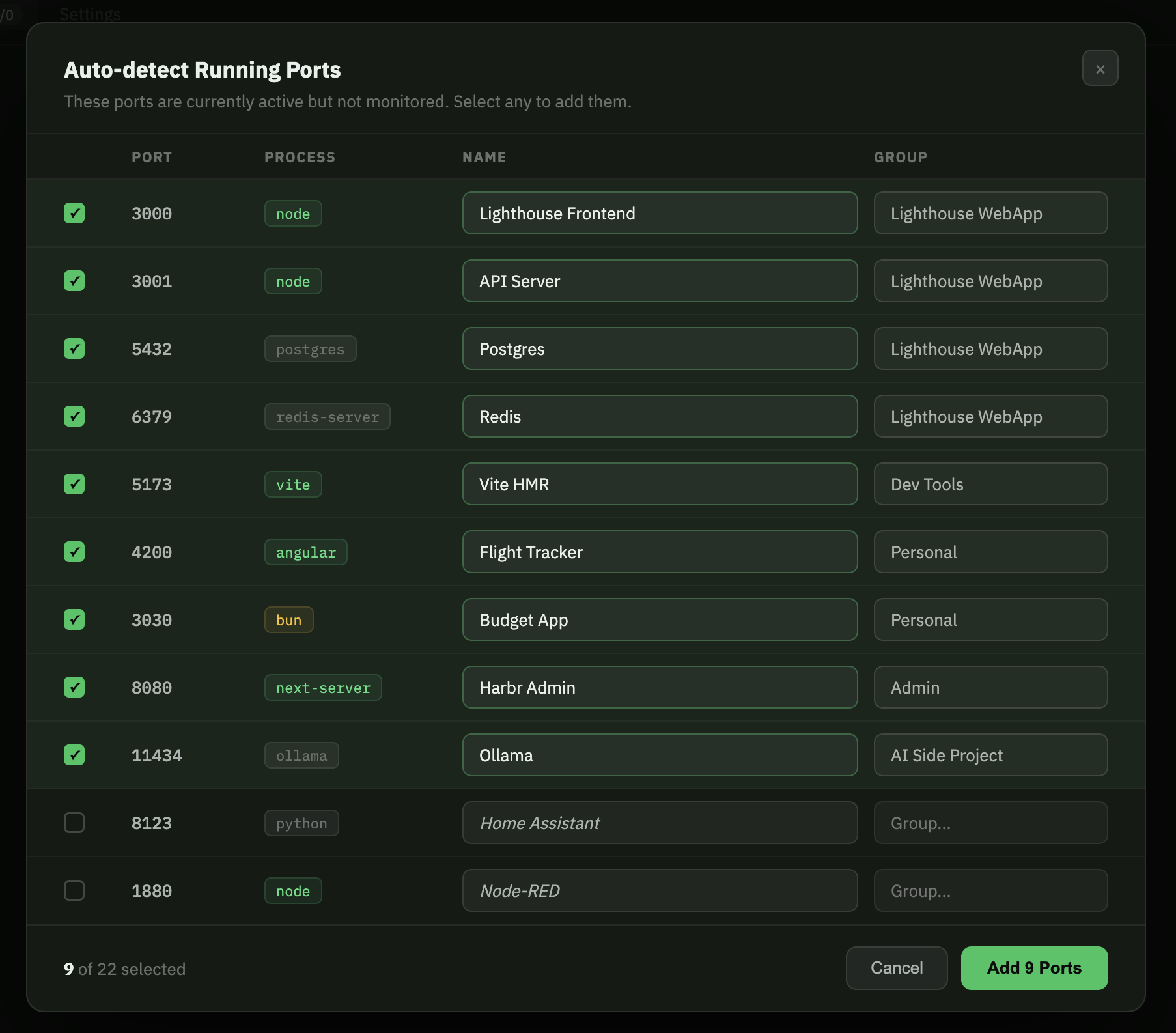Edit Personal group field for Flight Tracker
This screenshot has width=1176, height=1033.
[x=990, y=552]
